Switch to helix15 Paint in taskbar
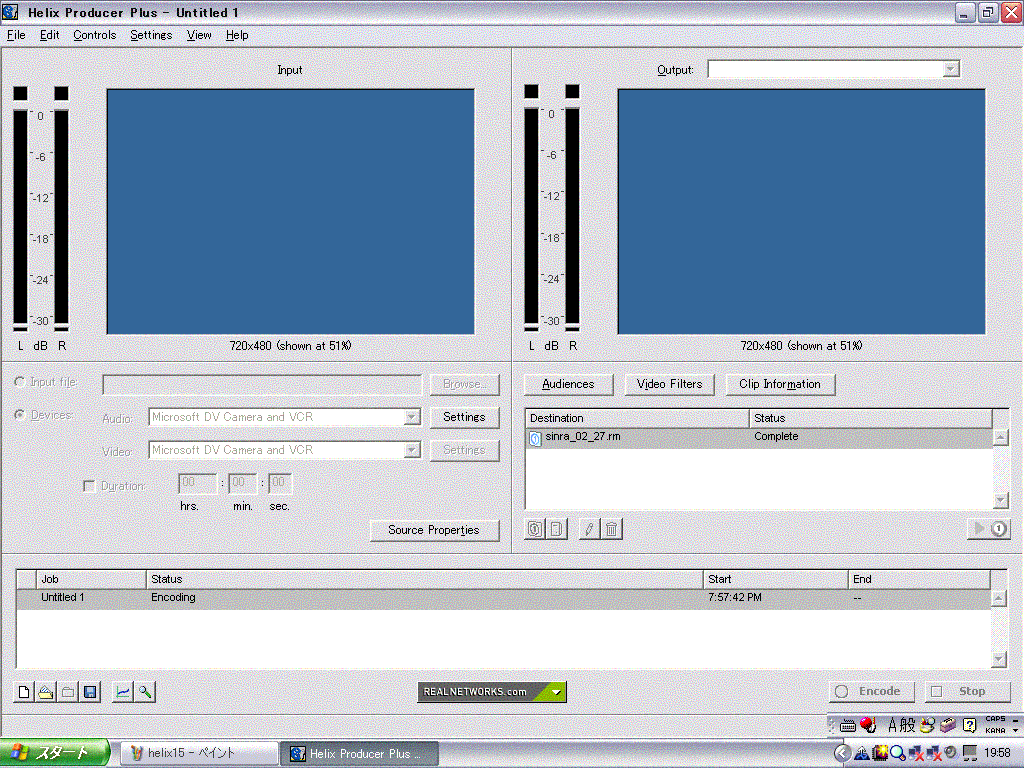 point(199,754)
